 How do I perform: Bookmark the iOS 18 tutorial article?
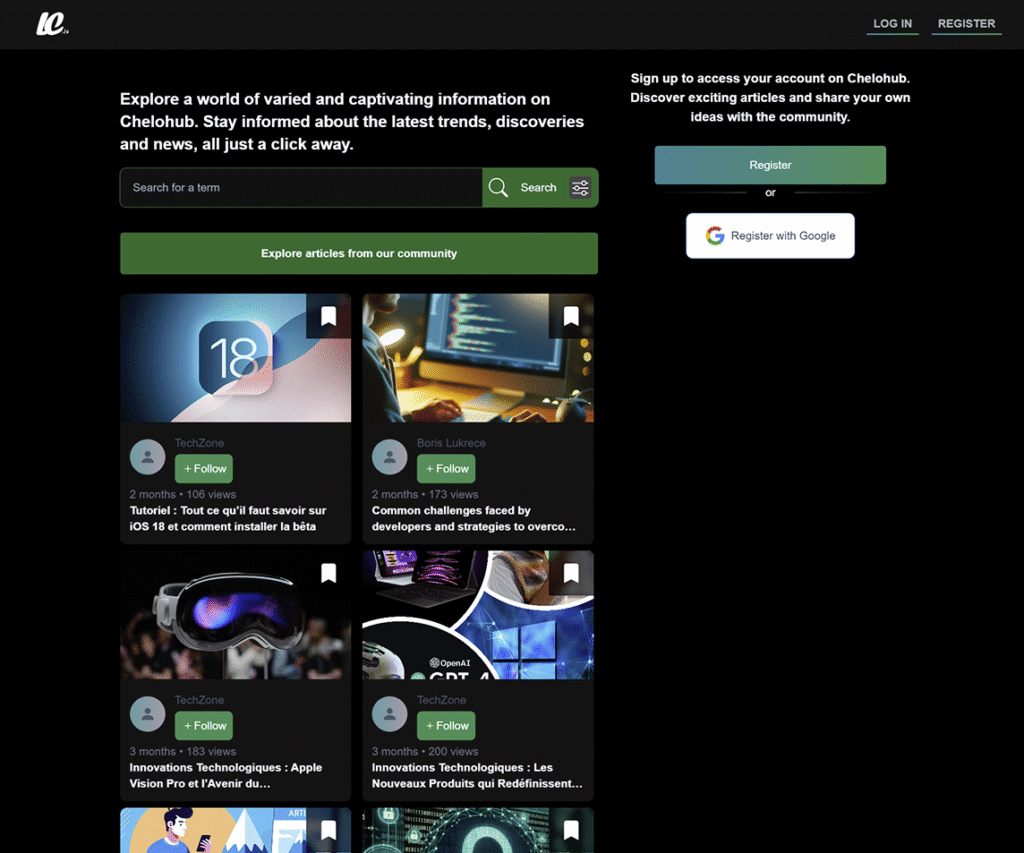click(328, 316)
